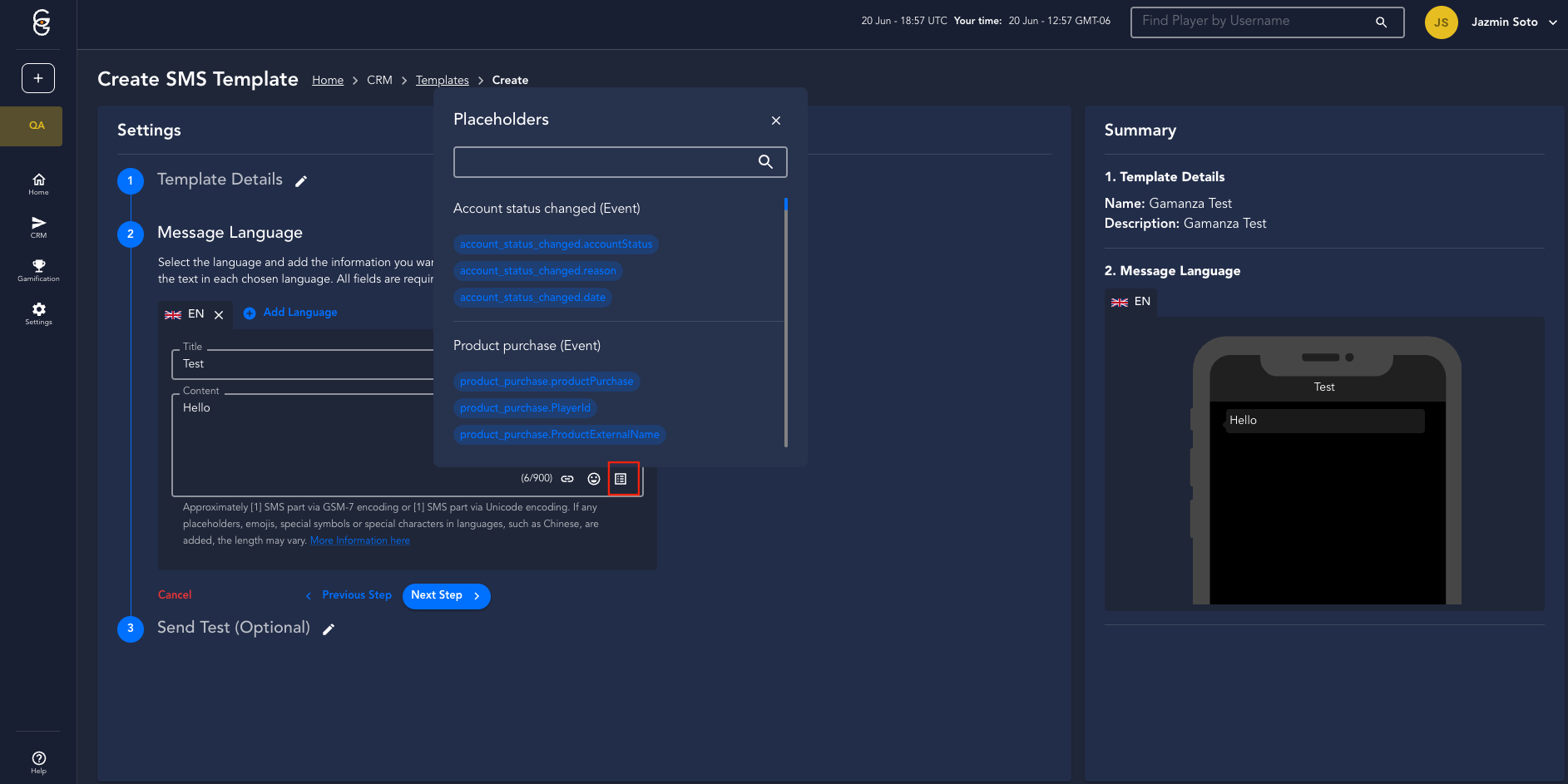Open the CRM paper-plane icon
The width and height of the screenshot is (1568, 784).
click(x=38, y=227)
